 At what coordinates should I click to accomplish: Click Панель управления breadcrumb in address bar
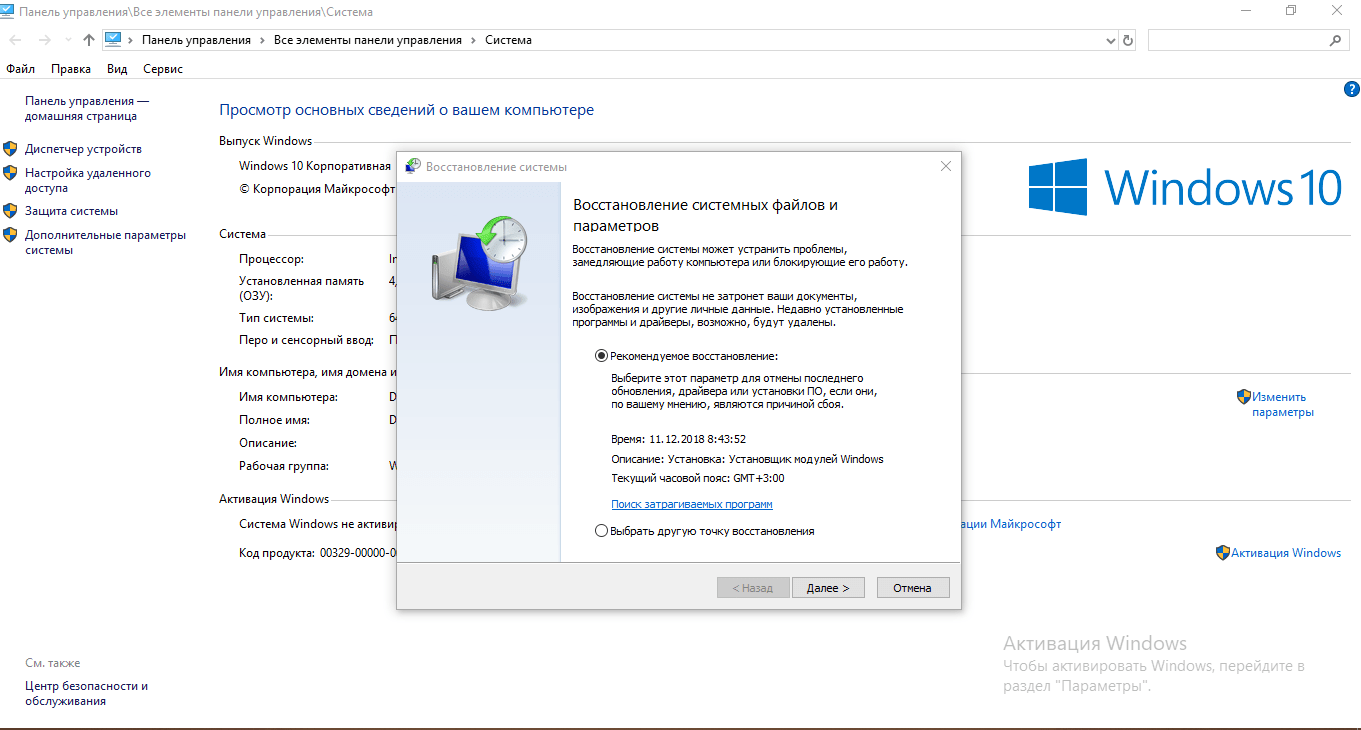pos(196,40)
